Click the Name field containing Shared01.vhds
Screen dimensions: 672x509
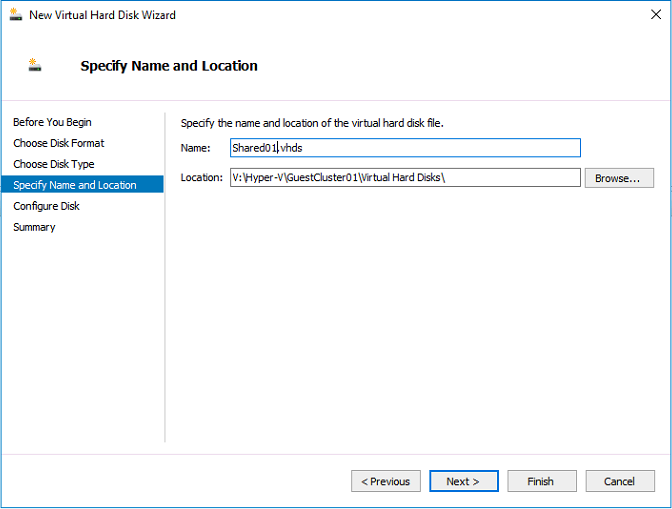coord(405,148)
